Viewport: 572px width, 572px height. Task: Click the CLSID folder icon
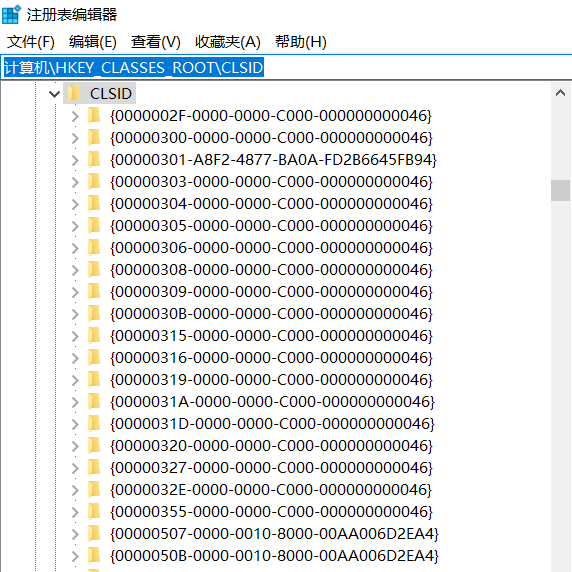[x=74, y=93]
